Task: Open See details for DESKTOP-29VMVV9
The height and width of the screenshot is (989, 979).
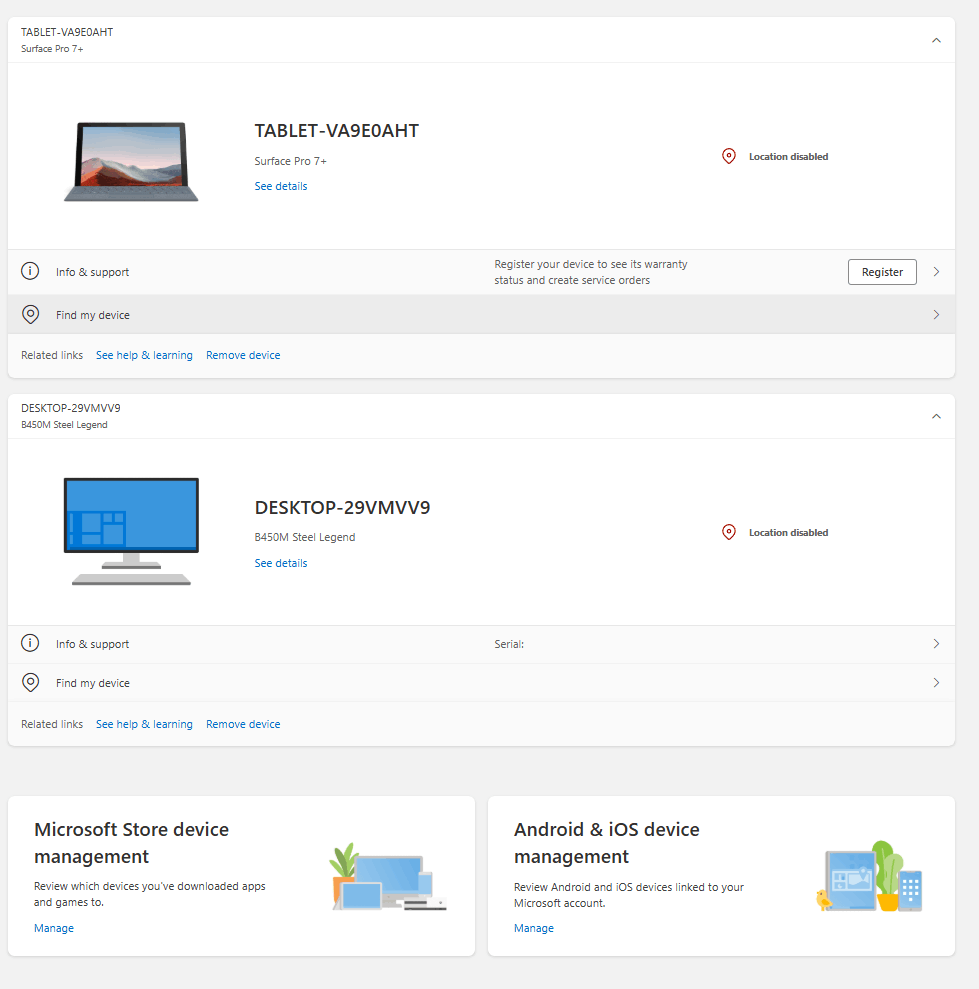Action: [281, 563]
